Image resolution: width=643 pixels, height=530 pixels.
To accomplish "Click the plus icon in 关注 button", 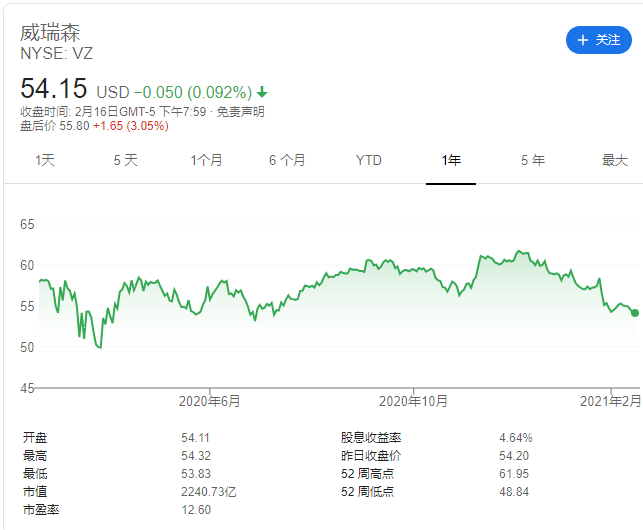I will (x=582, y=40).
